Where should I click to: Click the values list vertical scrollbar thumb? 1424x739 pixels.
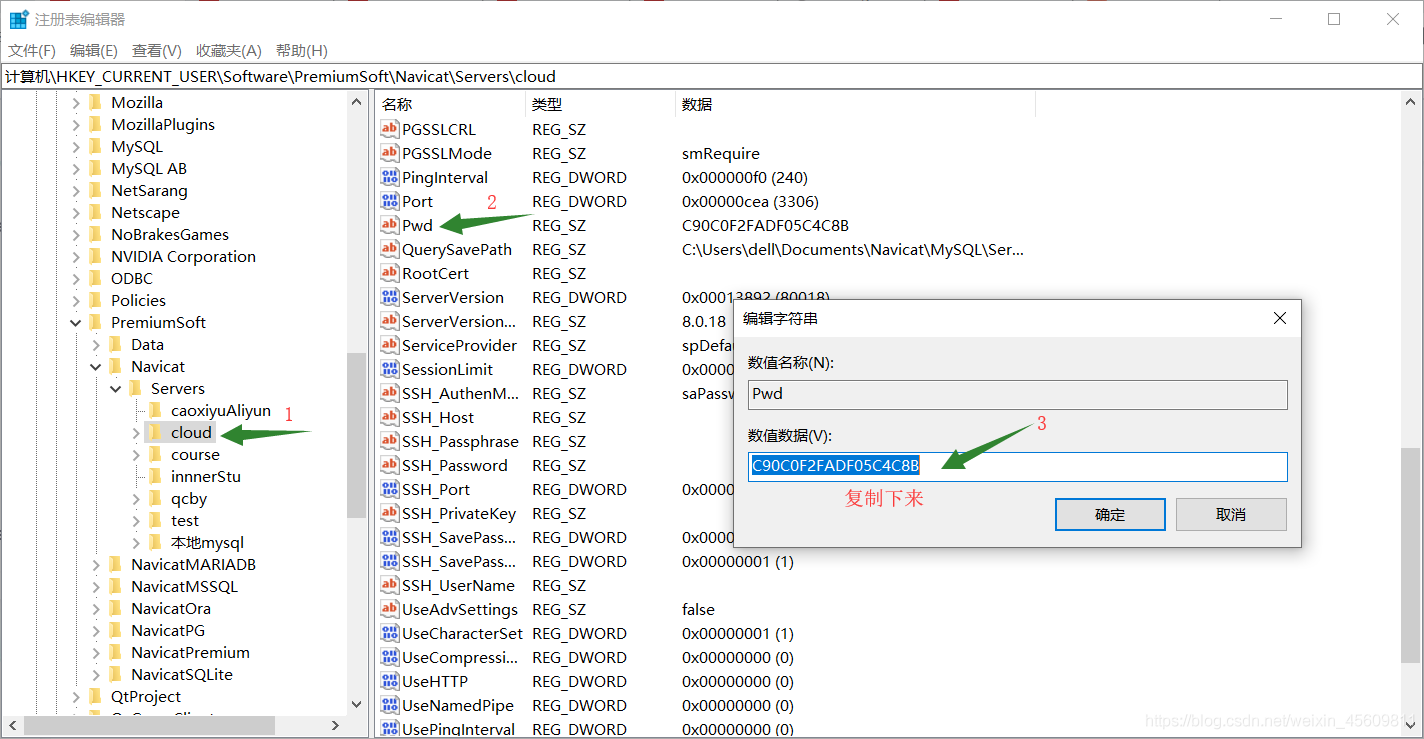1410,554
